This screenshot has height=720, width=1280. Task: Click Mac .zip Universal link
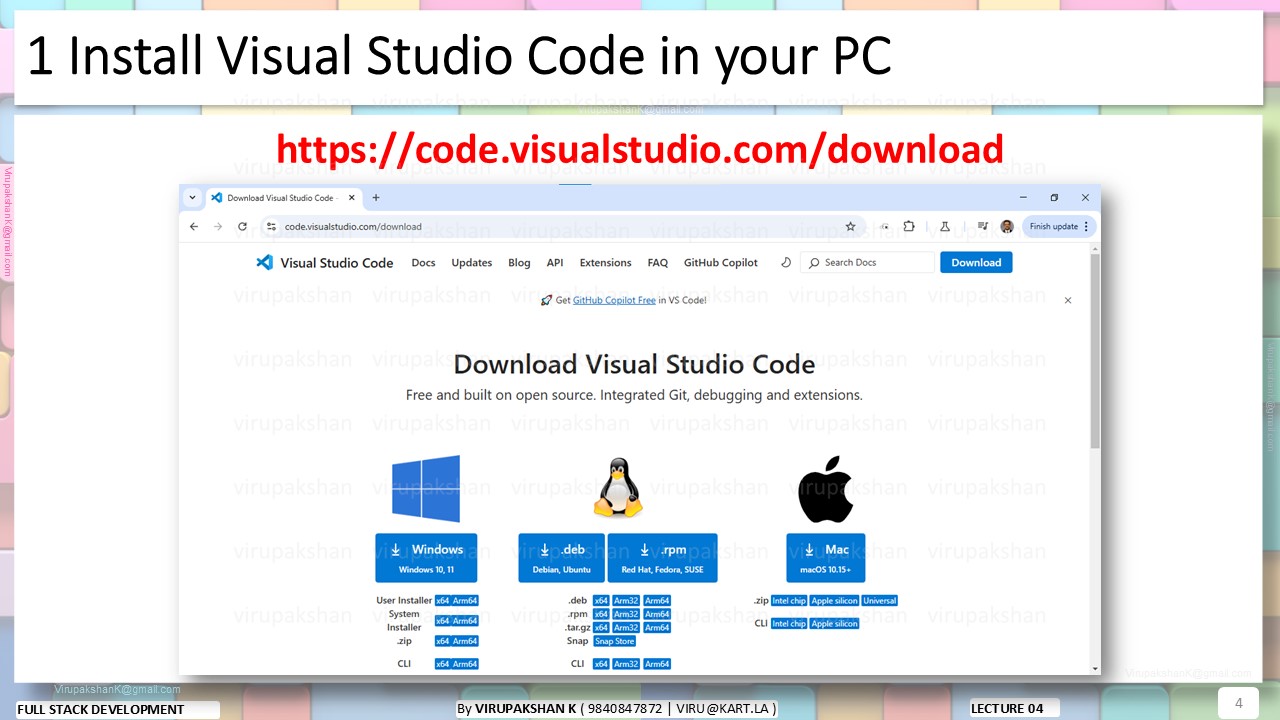click(880, 601)
